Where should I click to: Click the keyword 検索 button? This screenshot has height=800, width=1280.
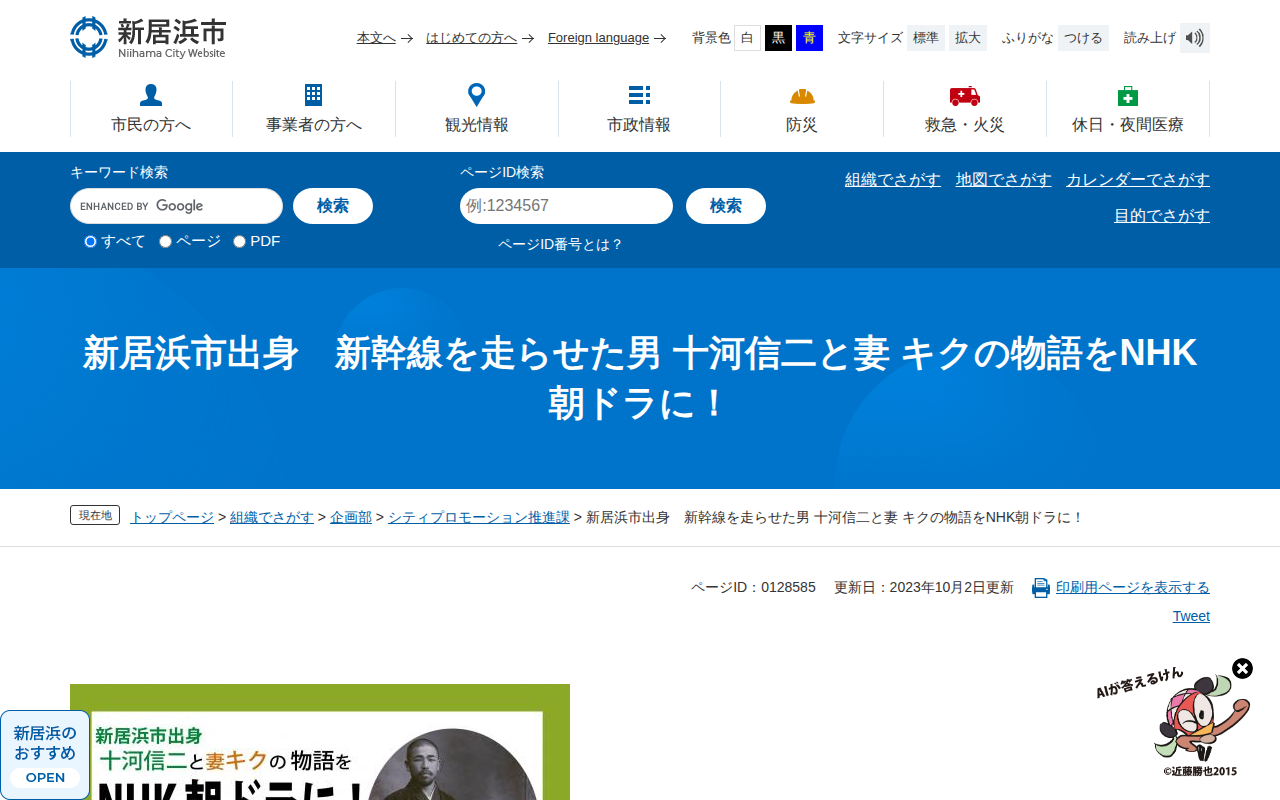pyautogui.click(x=333, y=206)
